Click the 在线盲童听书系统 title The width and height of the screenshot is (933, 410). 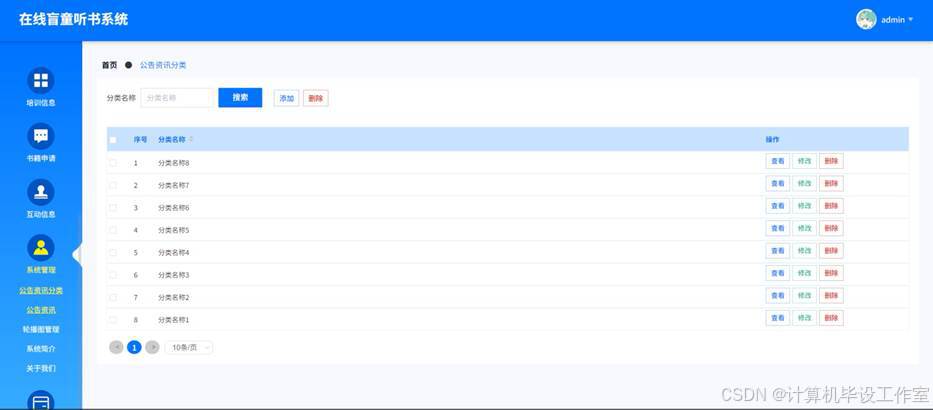pos(73,20)
